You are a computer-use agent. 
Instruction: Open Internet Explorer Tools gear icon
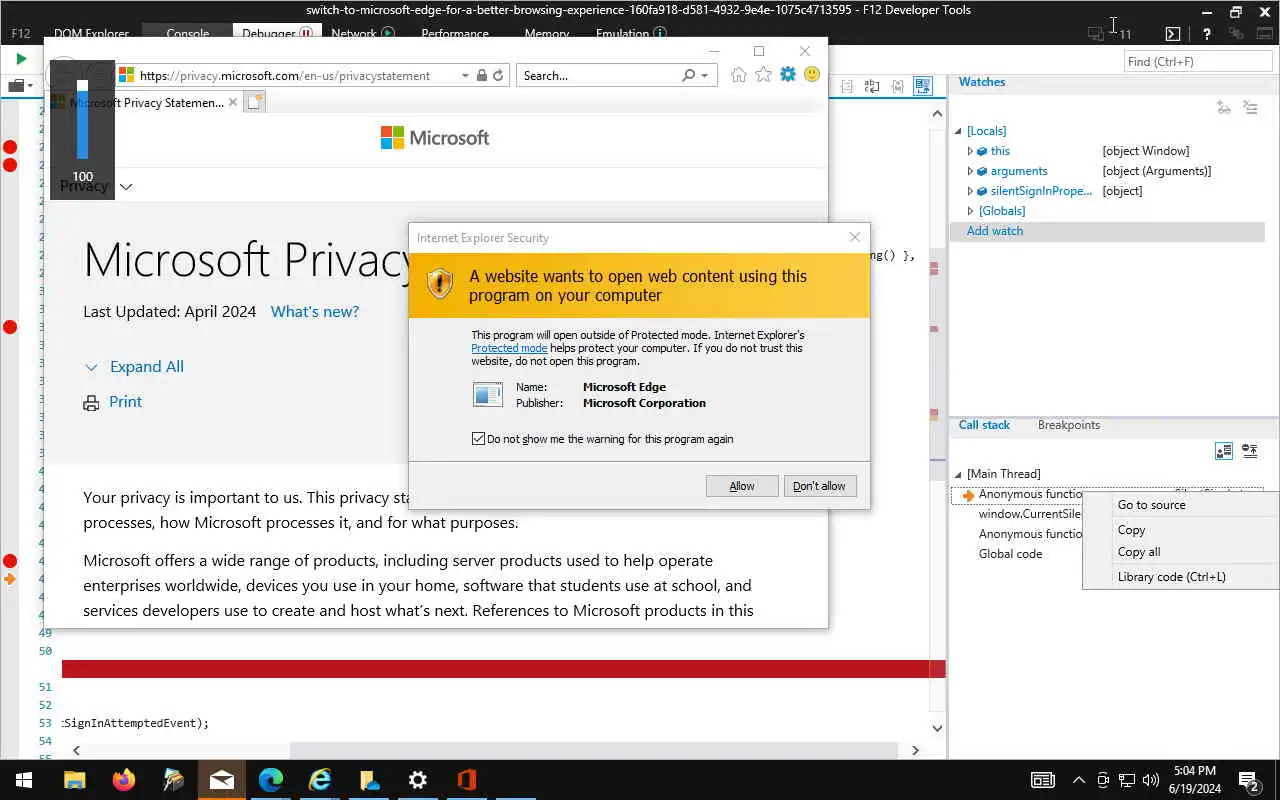788,75
